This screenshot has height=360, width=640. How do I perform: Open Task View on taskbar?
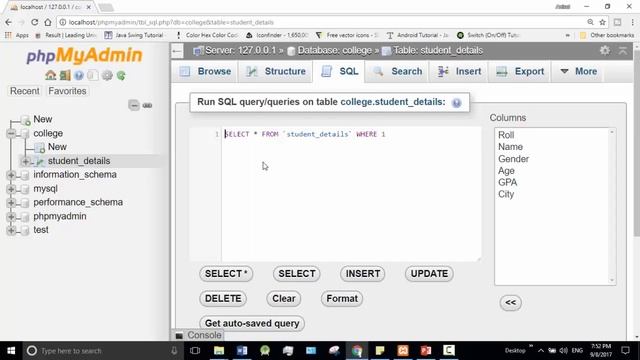click(195, 351)
